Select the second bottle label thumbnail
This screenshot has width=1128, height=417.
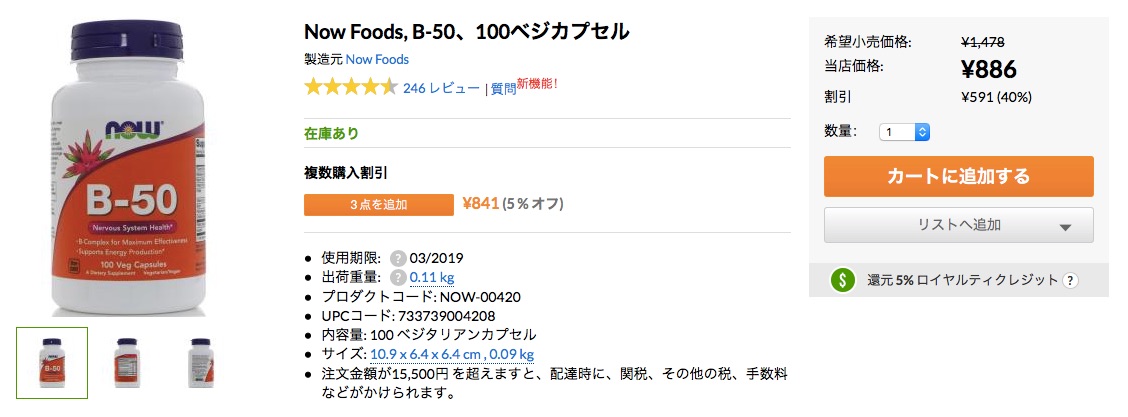click(127, 363)
